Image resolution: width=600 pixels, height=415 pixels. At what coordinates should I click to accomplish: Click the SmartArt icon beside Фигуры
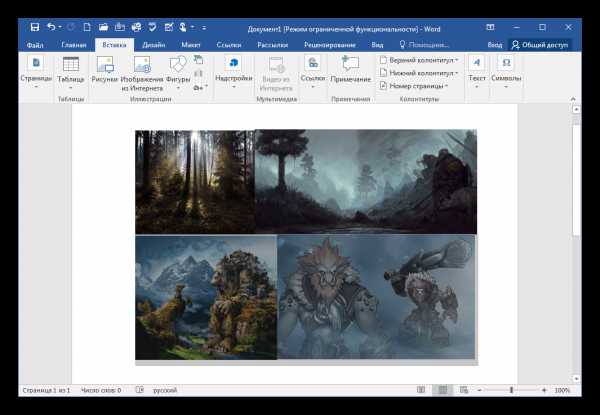[198, 60]
